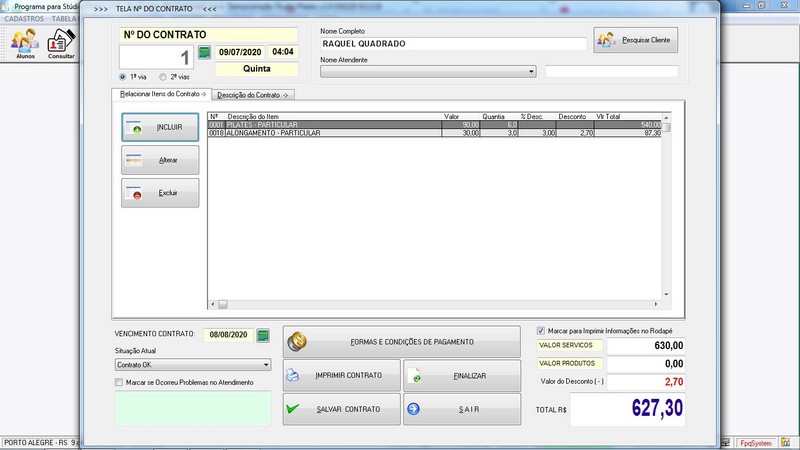Click the INCLUIR button
Image resolution: width=800 pixels, height=450 pixels.
point(160,127)
